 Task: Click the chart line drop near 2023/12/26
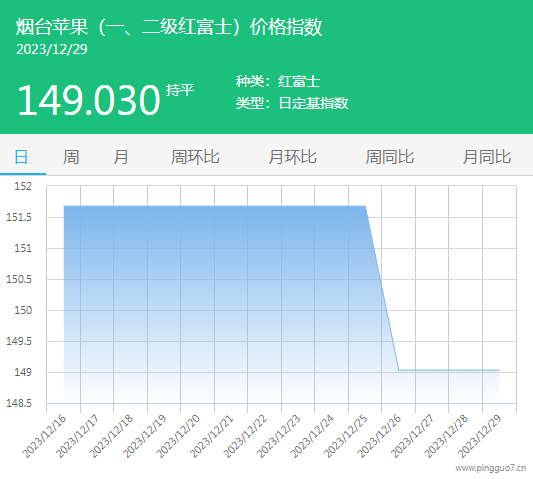(382, 288)
